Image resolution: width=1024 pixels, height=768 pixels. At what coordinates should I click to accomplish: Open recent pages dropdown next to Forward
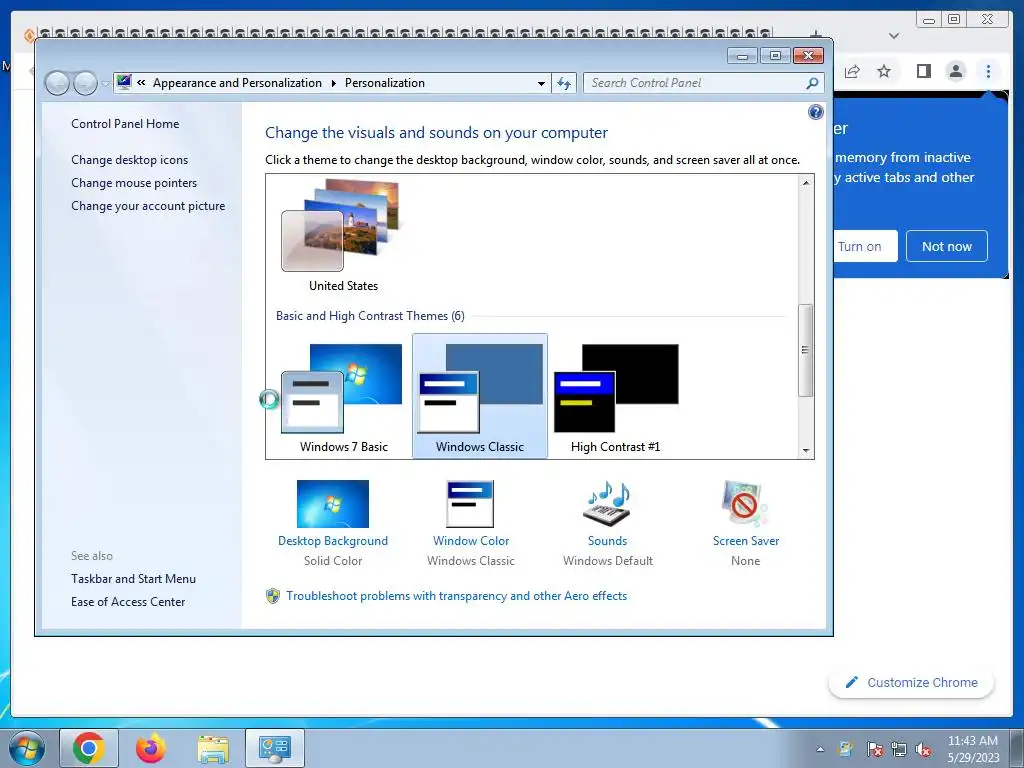(105, 84)
